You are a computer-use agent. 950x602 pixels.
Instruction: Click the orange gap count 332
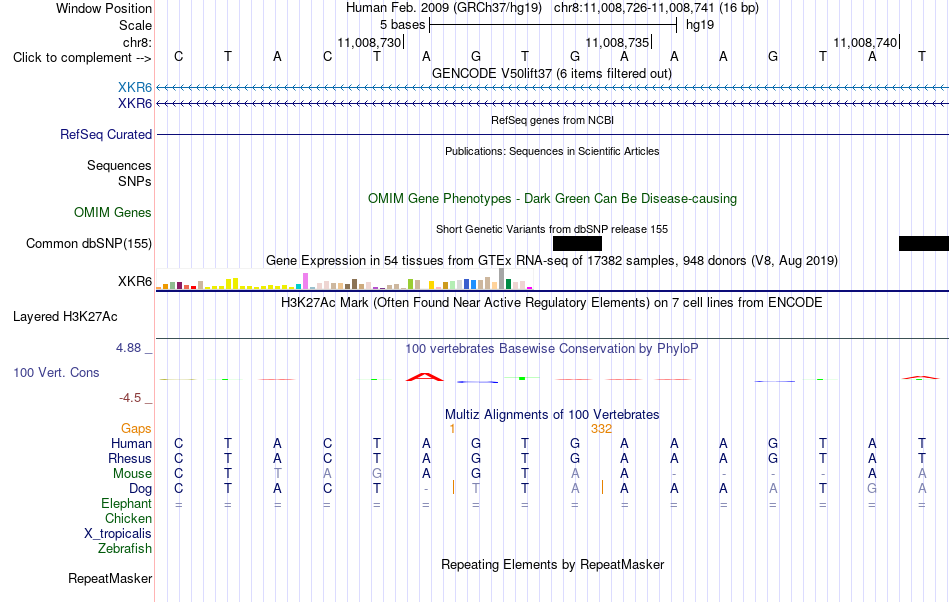602,429
